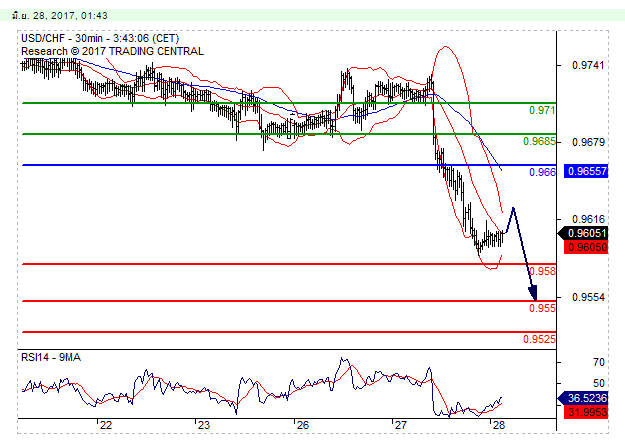Click the date header 'มิ.ย. 28, 2017, 01:43'
This screenshot has width=625, height=445.
59,16
